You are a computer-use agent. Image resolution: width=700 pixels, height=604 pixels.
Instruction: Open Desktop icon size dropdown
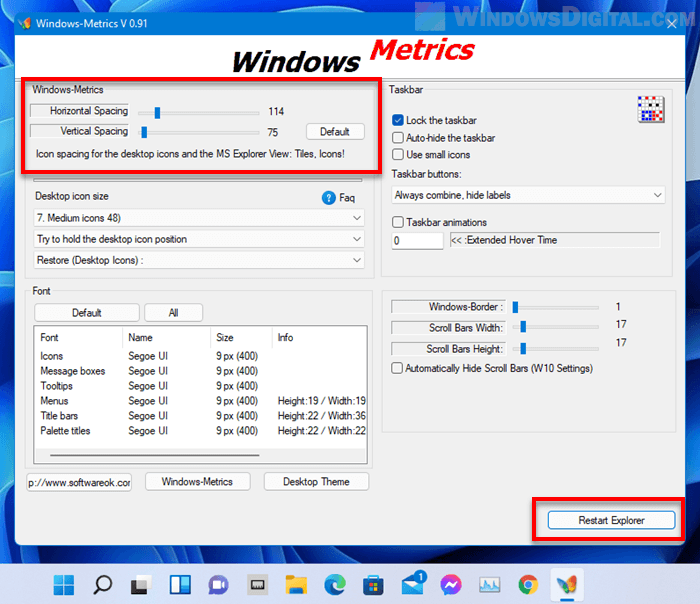tap(199, 218)
